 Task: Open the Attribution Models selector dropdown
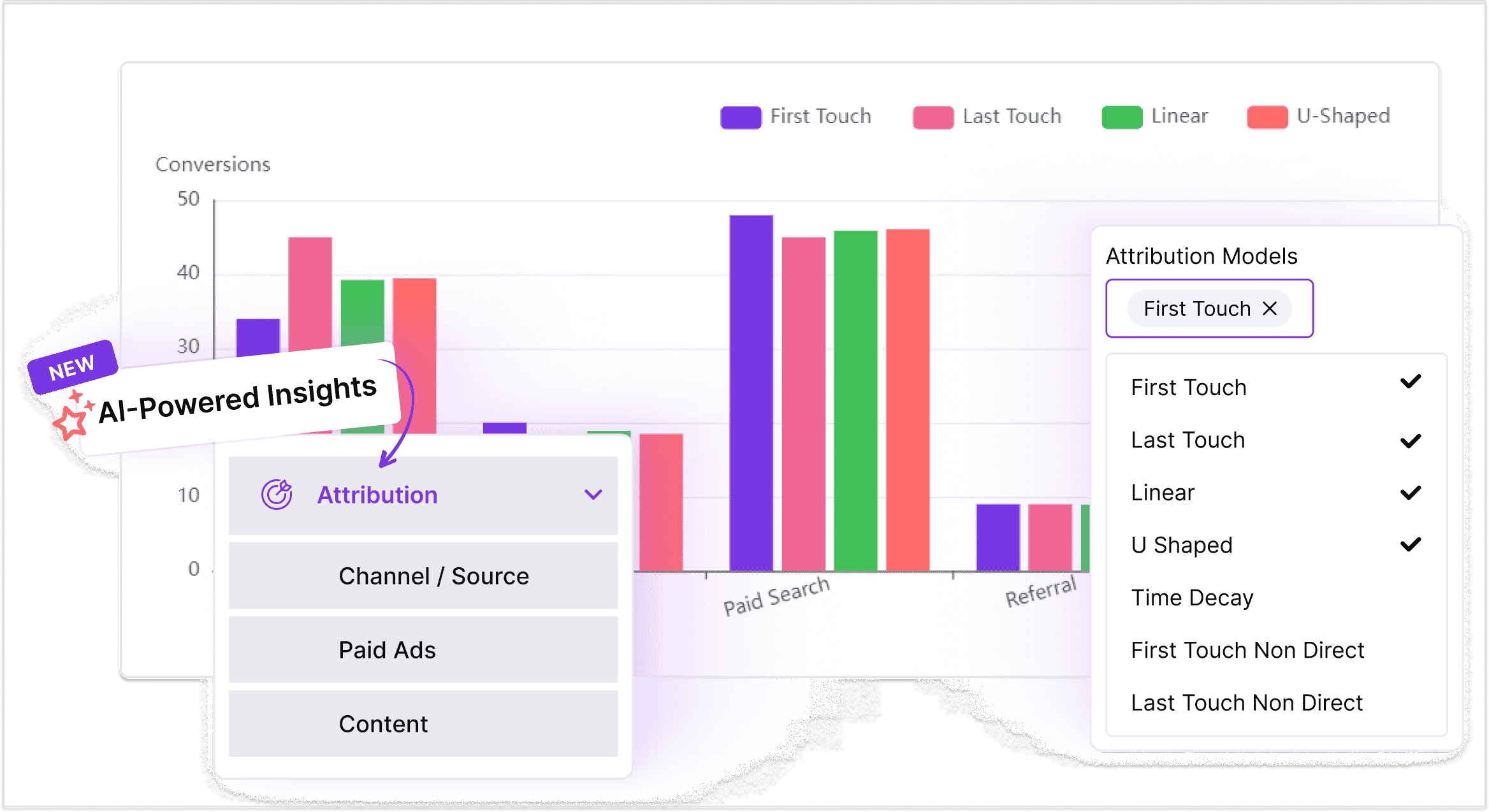[1211, 308]
